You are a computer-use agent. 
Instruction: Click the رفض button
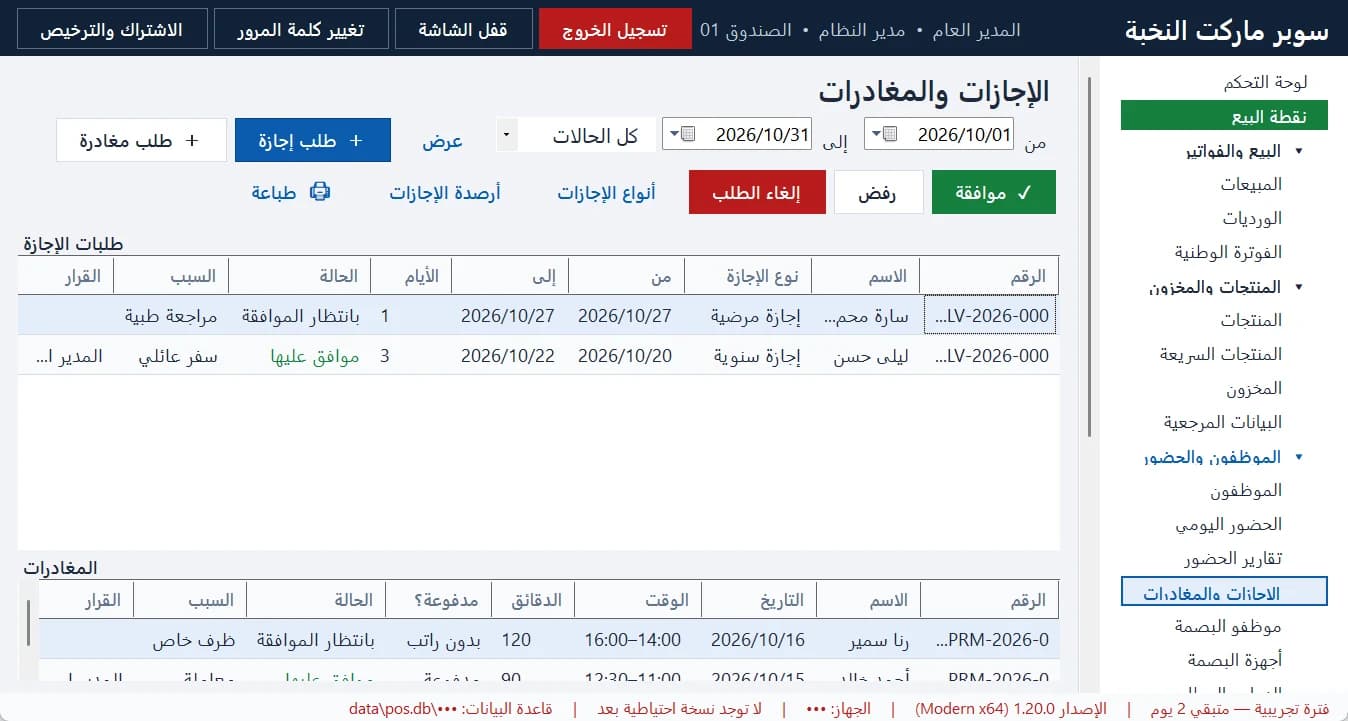coord(879,193)
